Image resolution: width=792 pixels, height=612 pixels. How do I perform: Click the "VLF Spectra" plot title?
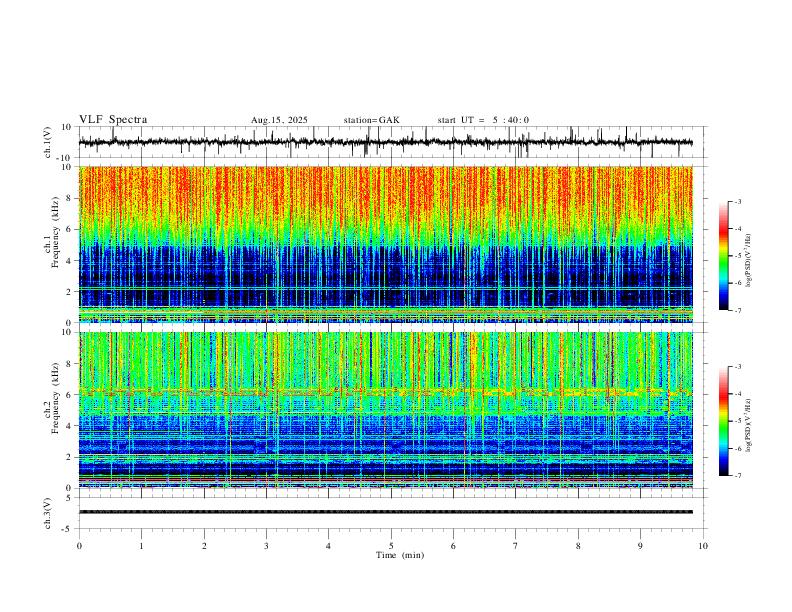pos(113,120)
